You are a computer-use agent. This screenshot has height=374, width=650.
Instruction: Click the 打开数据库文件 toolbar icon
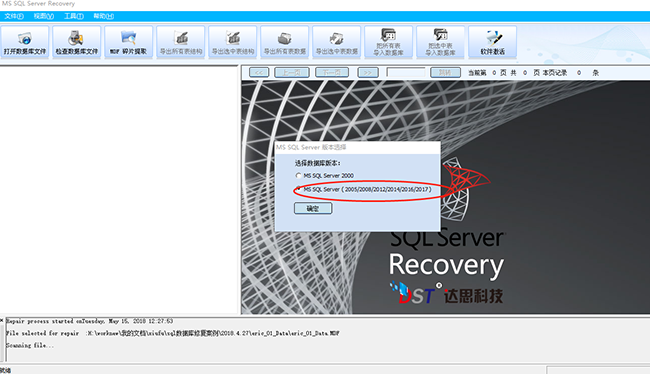point(25,42)
